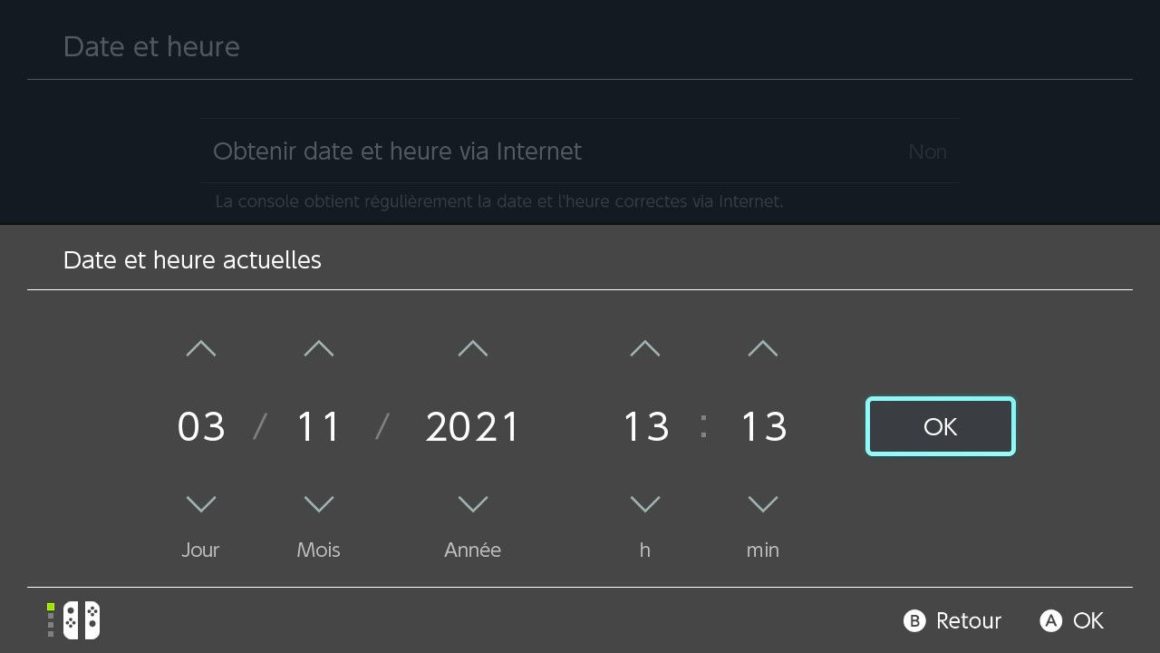This screenshot has width=1160, height=653.
Task: Click the B Retour option
Action: 953,620
